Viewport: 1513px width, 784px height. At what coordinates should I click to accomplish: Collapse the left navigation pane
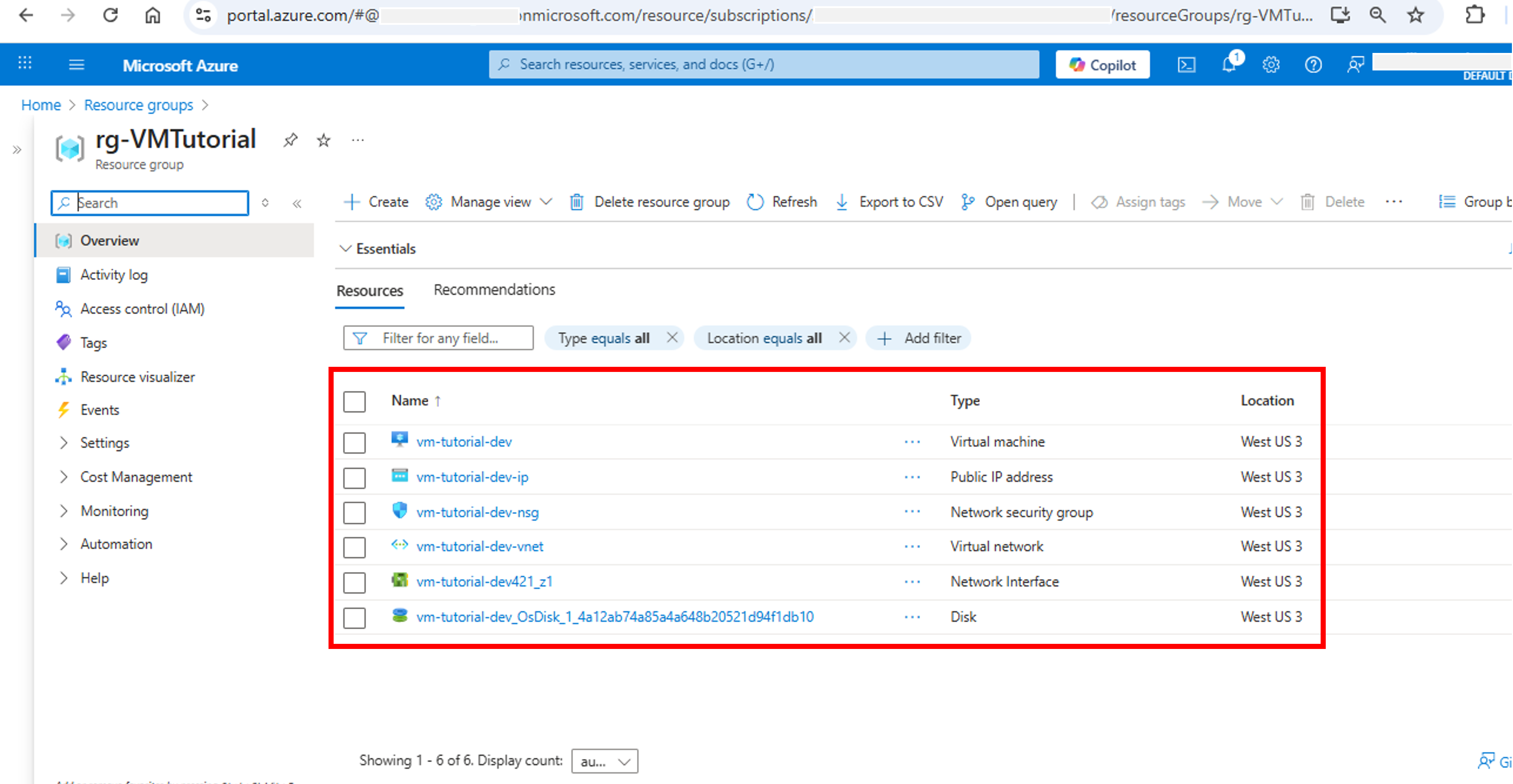pyautogui.click(x=297, y=203)
